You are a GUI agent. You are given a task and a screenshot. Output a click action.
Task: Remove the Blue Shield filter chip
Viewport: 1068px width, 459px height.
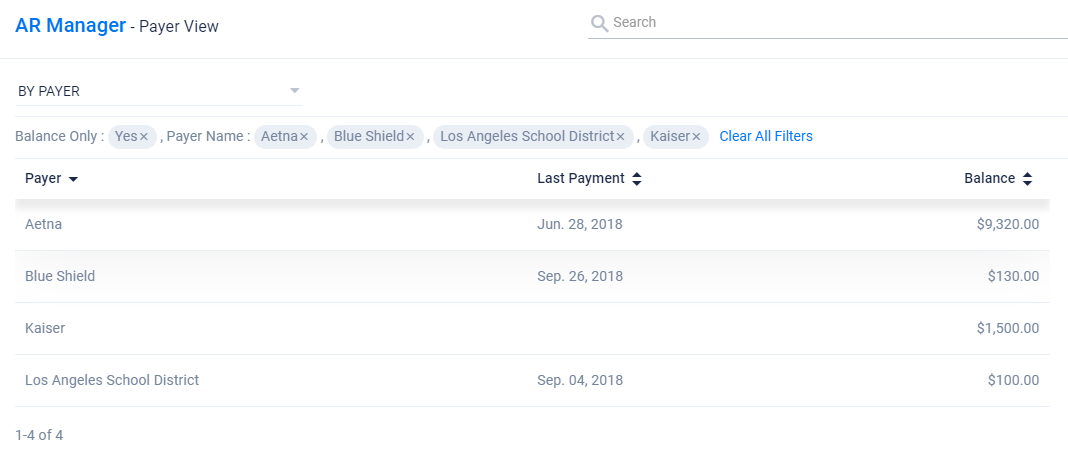pyautogui.click(x=410, y=136)
